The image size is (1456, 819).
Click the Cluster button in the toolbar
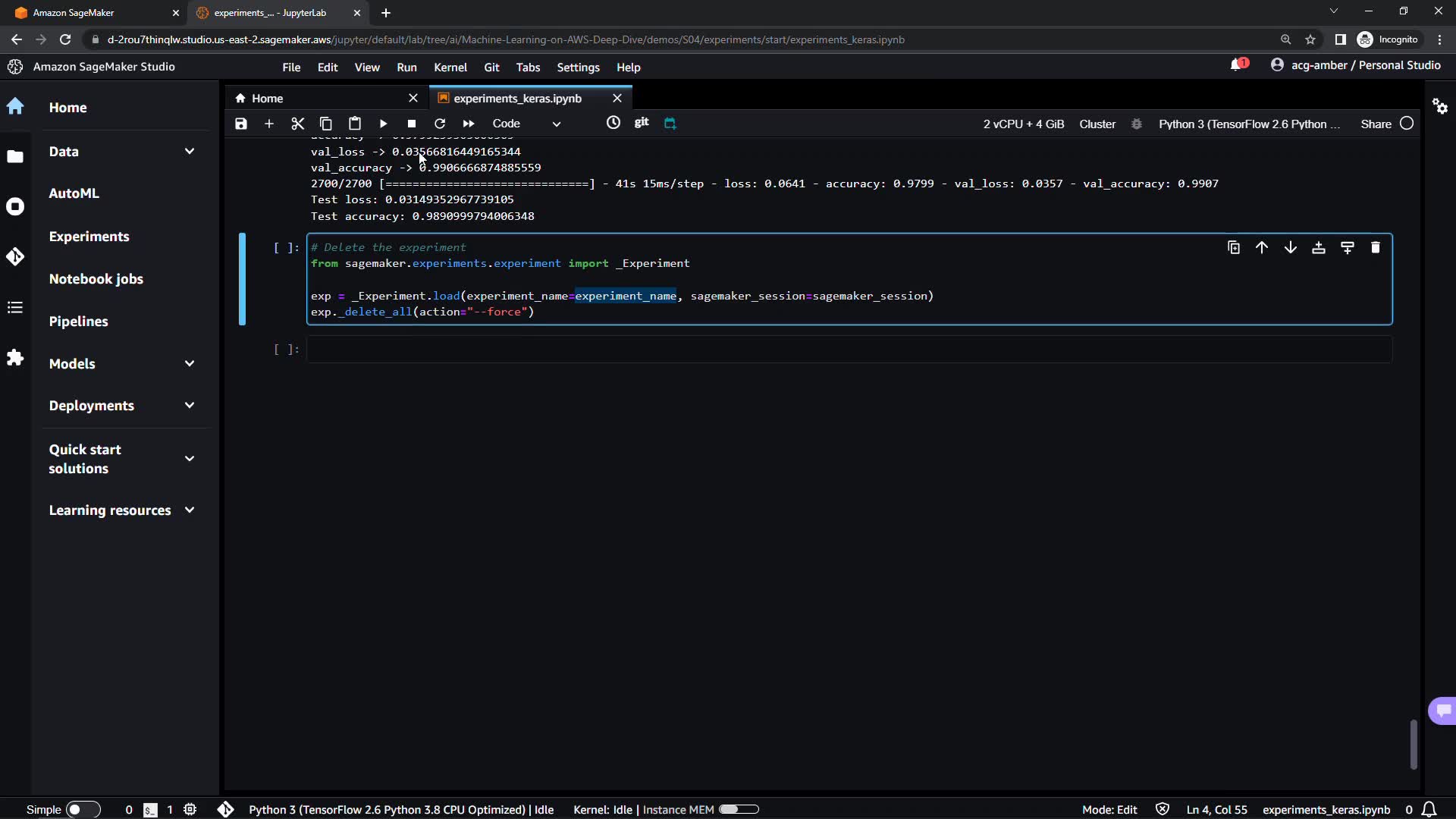point(1097,124)
